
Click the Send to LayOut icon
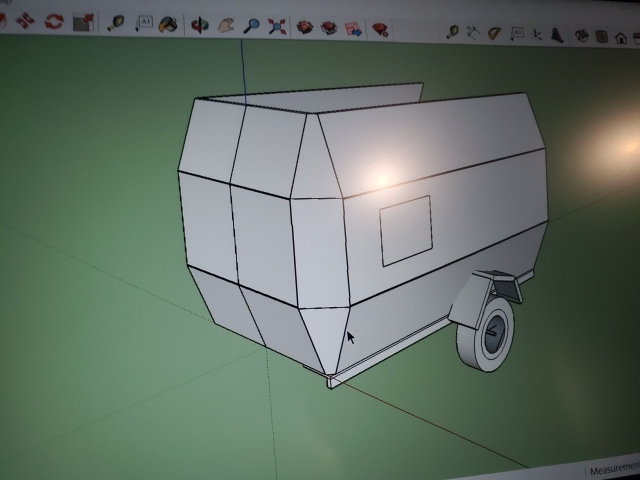click(x=353, y=29)
